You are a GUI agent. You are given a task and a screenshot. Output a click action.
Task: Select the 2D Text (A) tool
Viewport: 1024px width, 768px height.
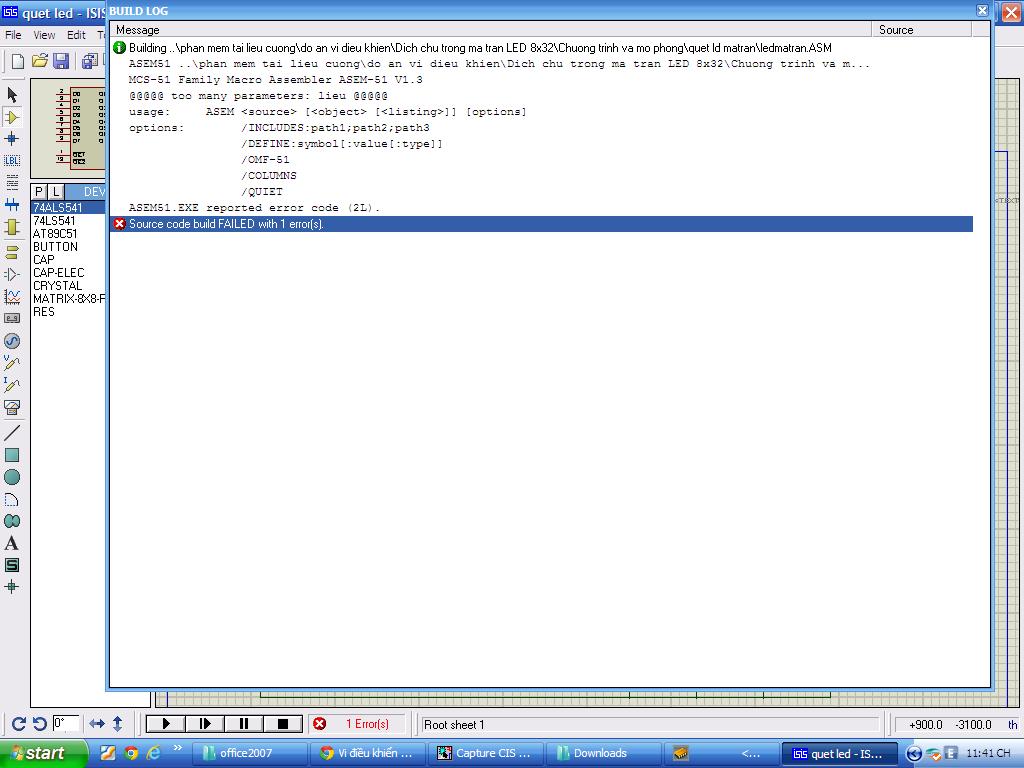[12, 543]
